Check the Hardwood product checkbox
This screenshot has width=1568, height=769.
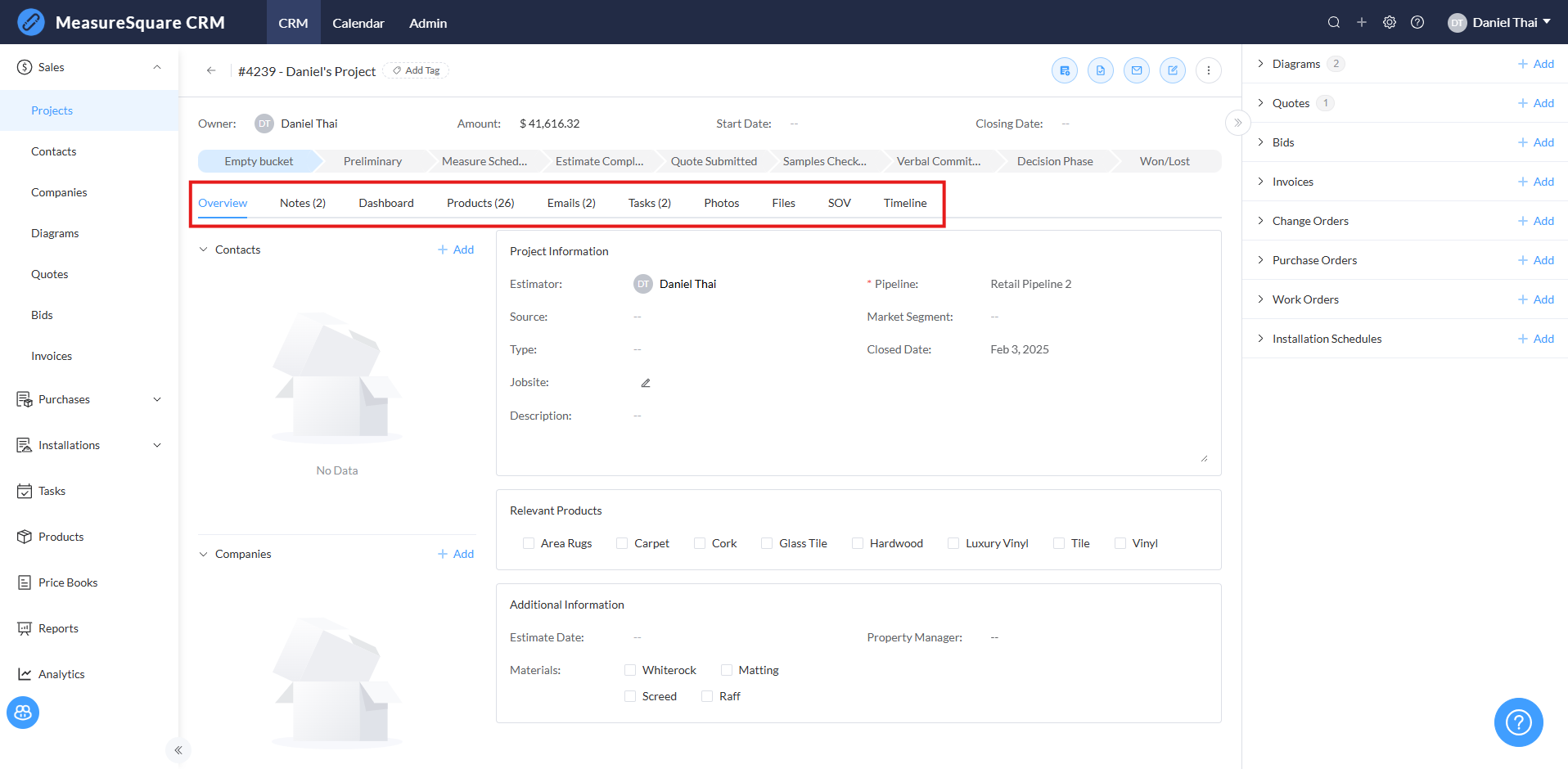click(x=858, y=543)
